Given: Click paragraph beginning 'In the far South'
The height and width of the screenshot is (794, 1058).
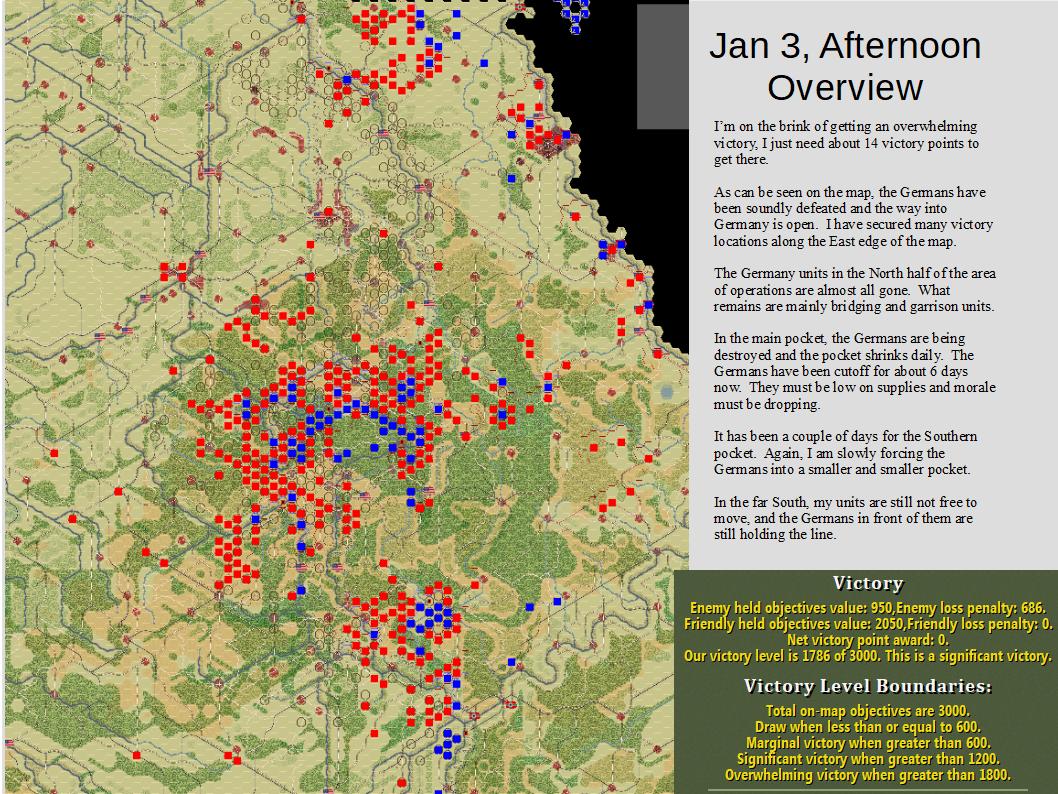Looking at the screenshot, I should point(845,518).
